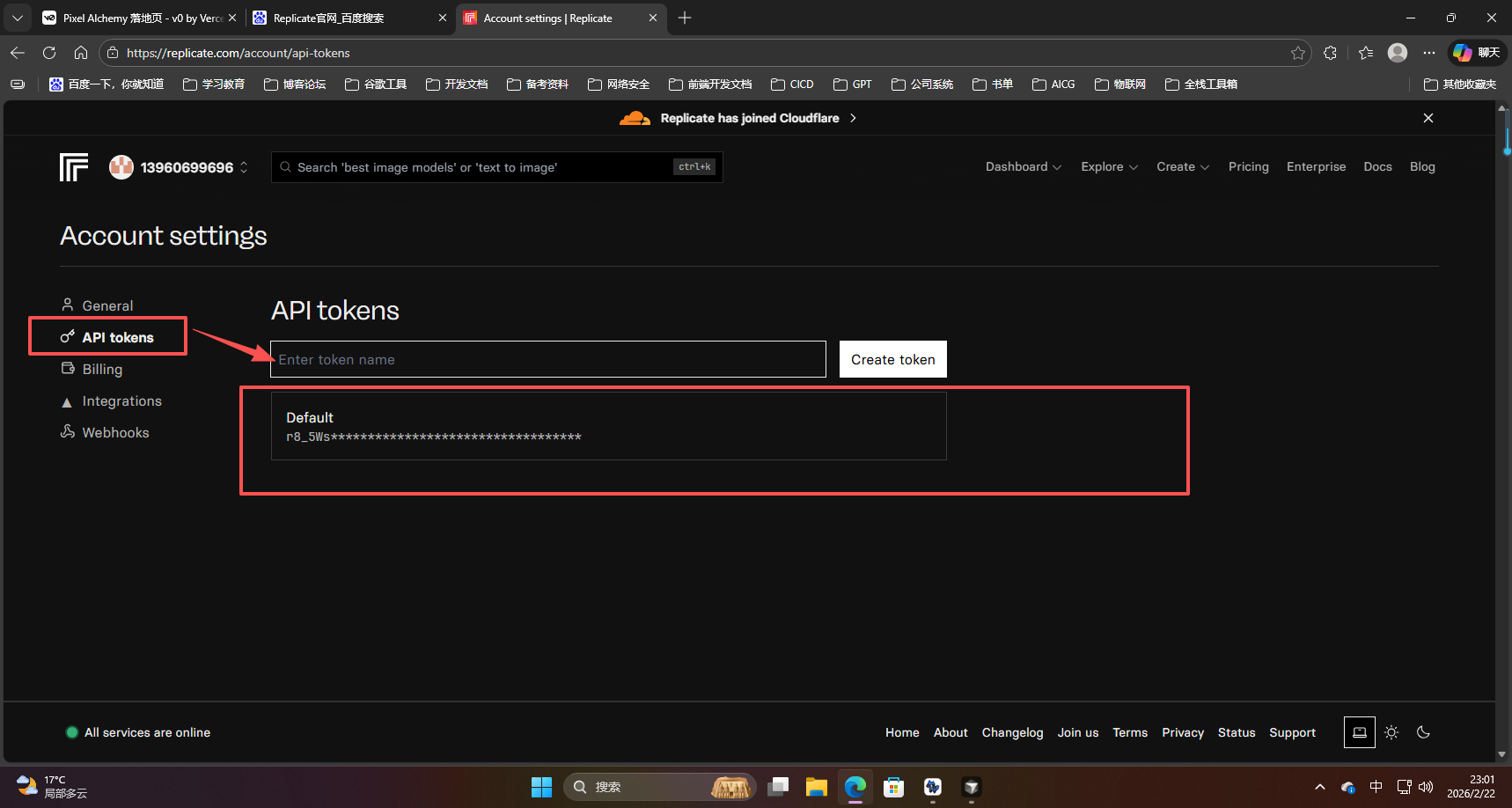Click All services are online status
Image resolution: width=1512 pixels, height=808 pixels.
(x=138, y=732)
